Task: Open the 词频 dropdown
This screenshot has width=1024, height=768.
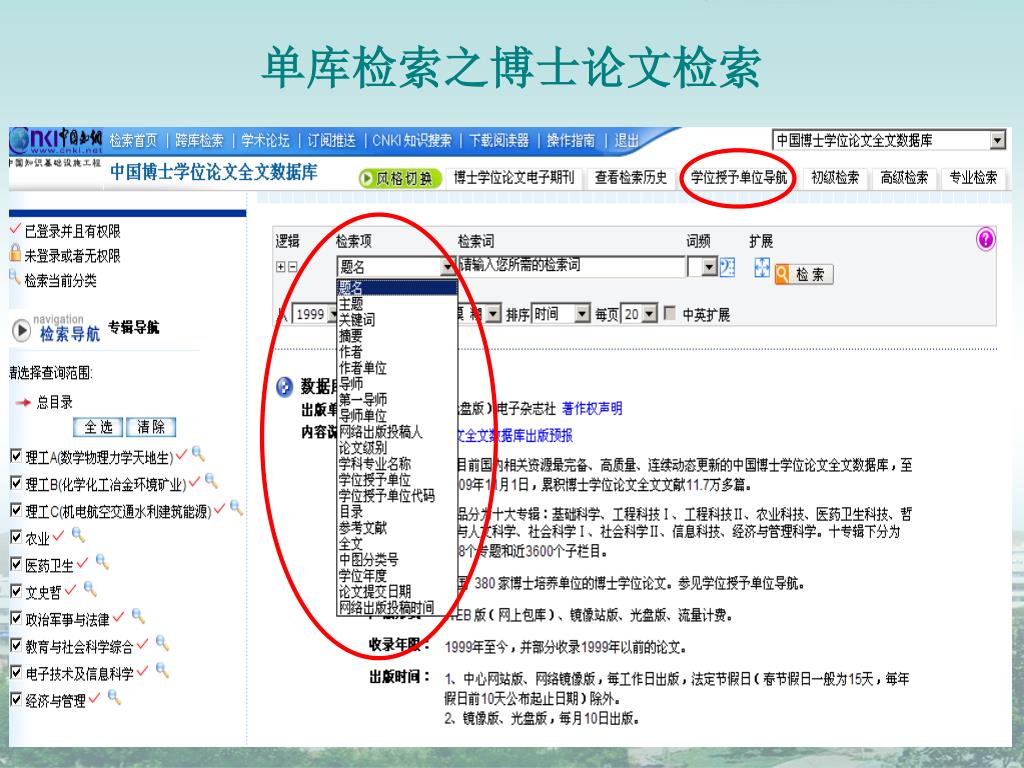Action: click(703, 266)
